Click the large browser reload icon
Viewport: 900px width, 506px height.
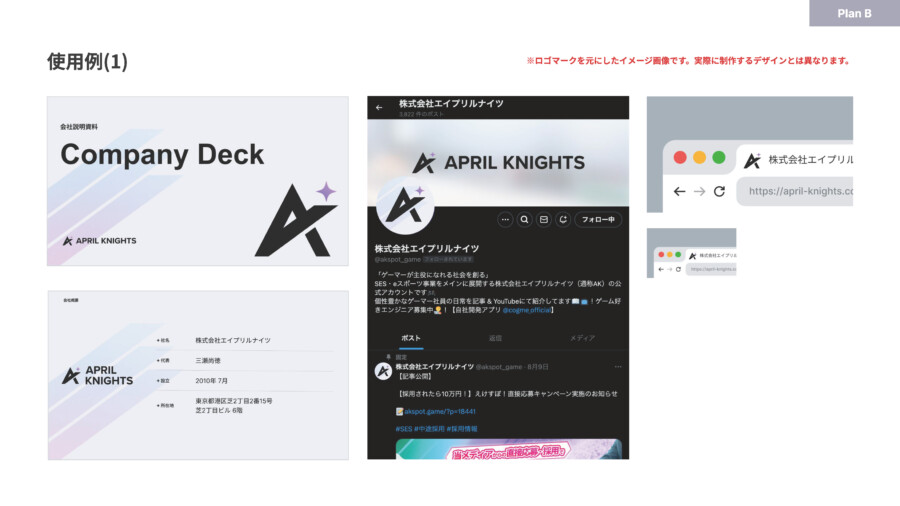(721, 191)
